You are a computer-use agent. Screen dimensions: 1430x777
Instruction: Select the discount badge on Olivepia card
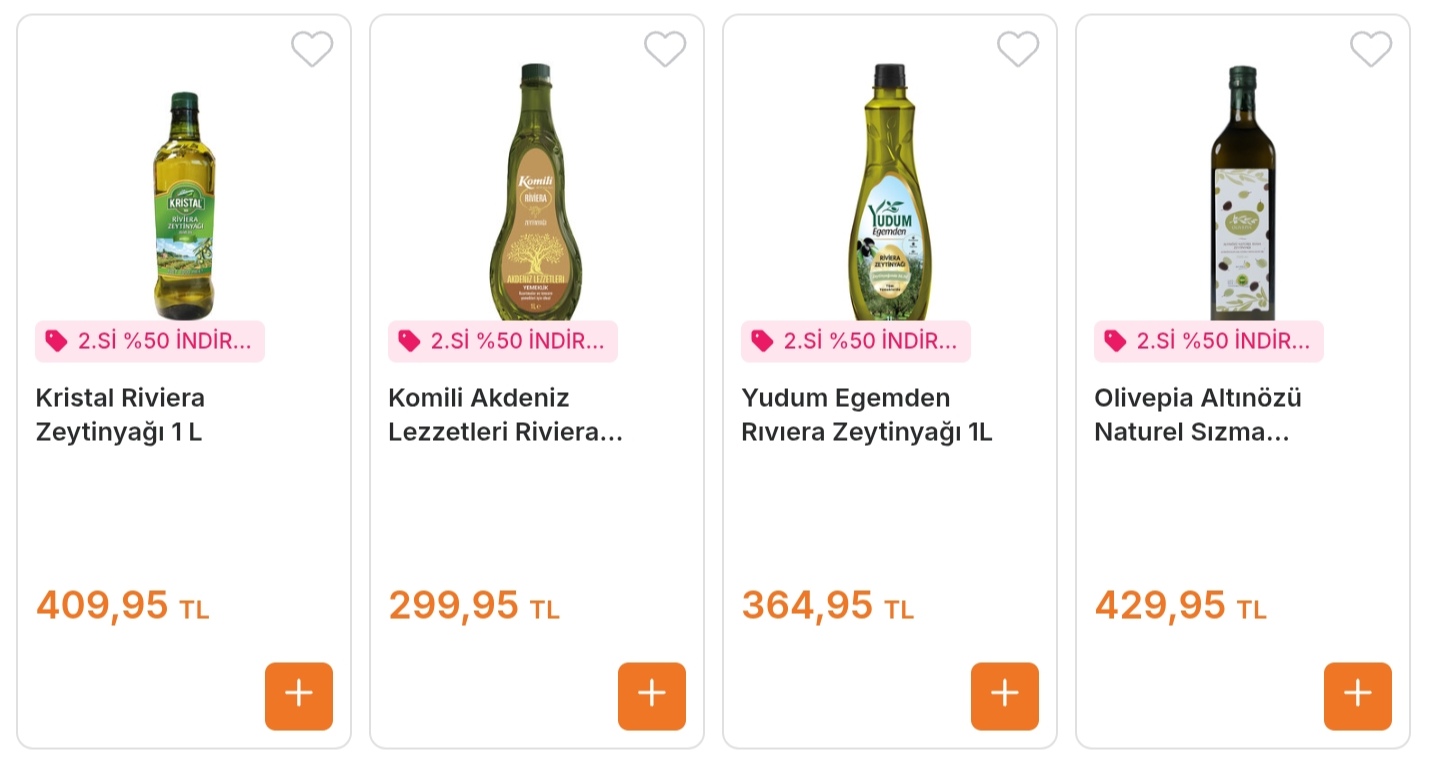tap(1209, 341)
